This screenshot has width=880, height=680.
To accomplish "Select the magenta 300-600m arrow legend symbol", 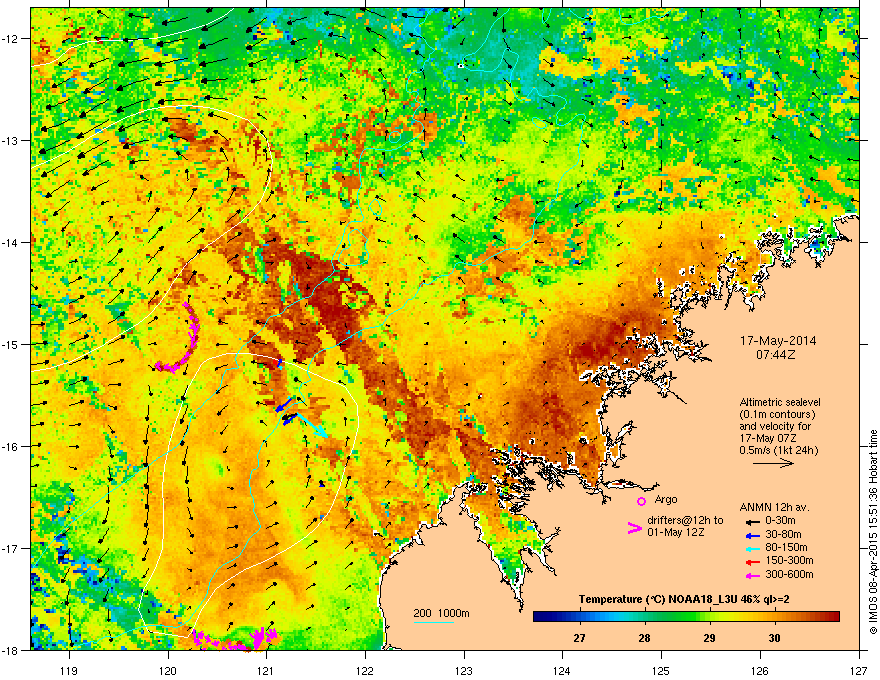I will (x=753, y=575).
